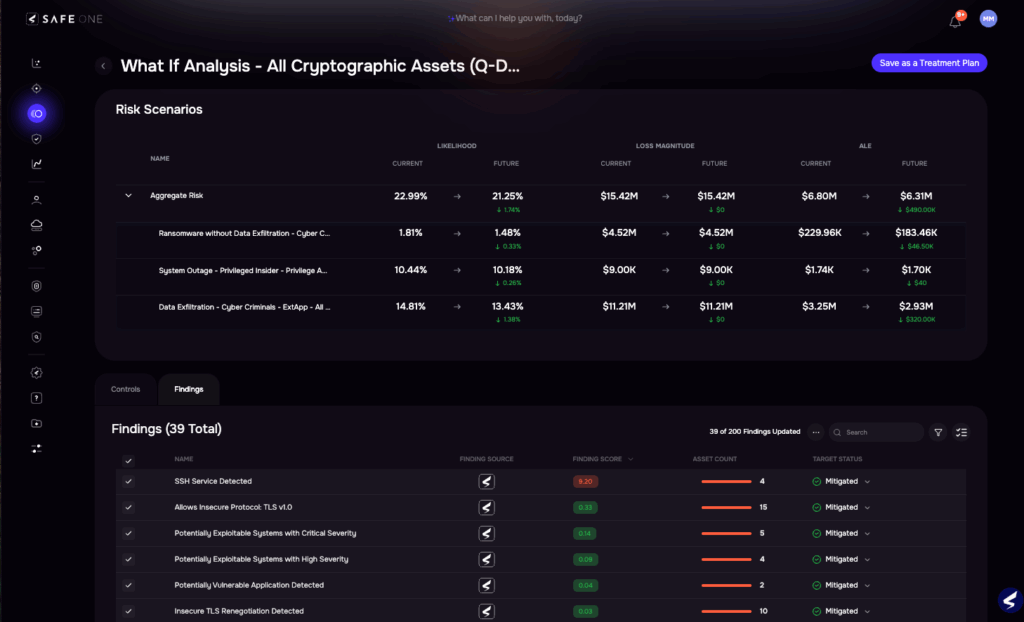Switch to the Controls tab
Viewport: 1024px width, 622px height.
pyautogui.click(x=126, y=389)
